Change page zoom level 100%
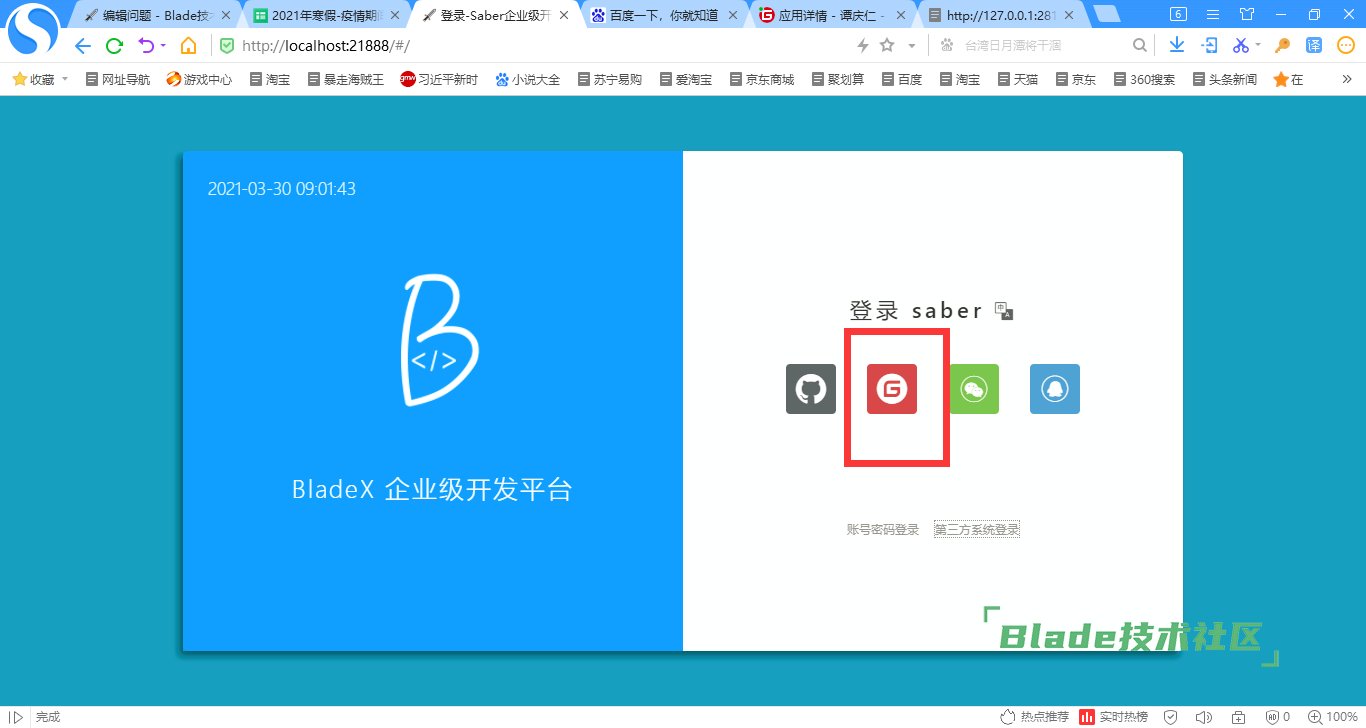This screenshot has height=728, width=1366. (x=1333, y=717)
